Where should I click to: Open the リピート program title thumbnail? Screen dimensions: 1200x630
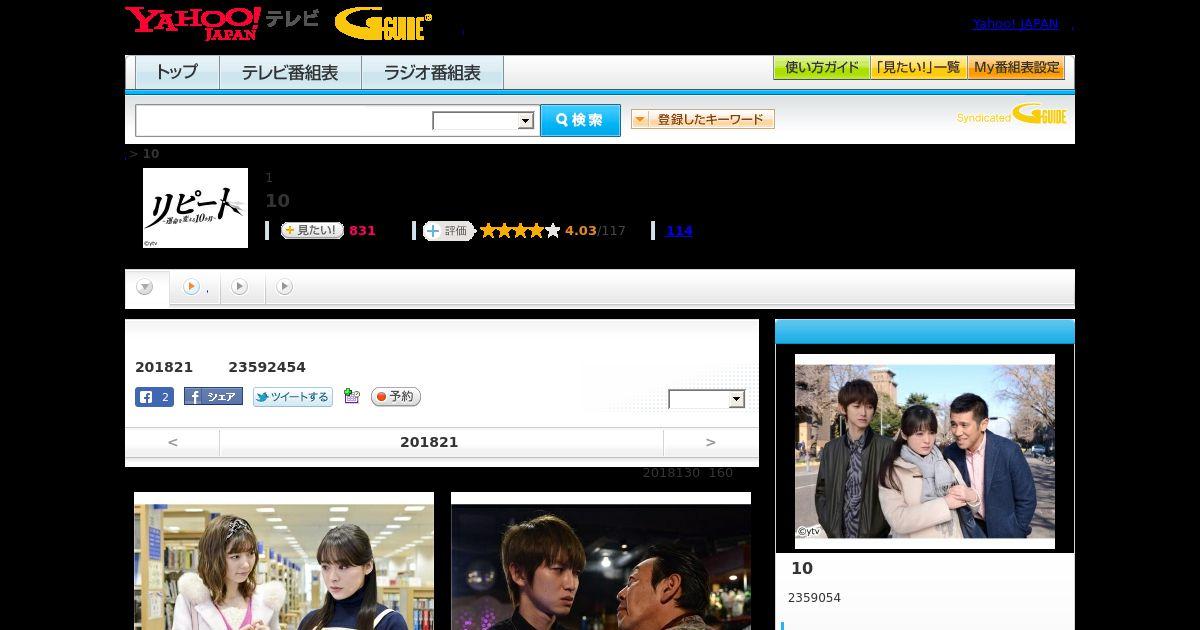pyautogui.click(x=195, y=208)
